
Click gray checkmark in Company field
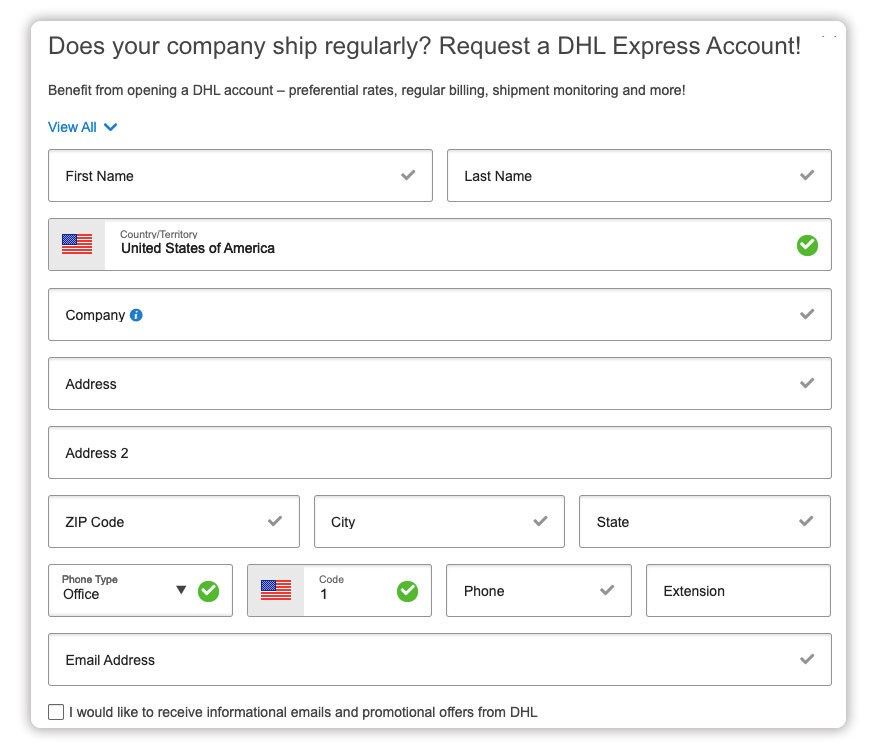[x=807, y=314]
